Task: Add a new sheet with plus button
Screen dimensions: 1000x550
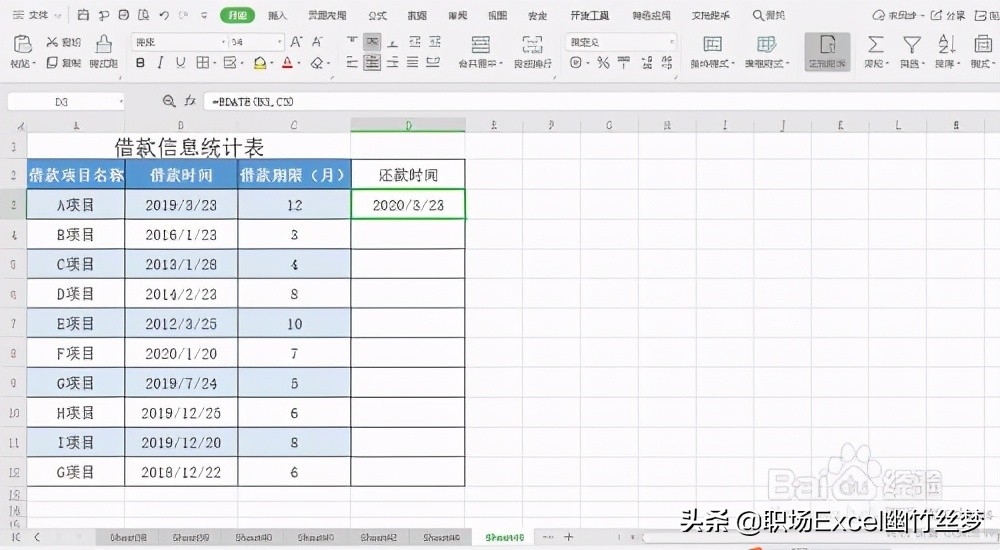Action: pyautogui.click(x=568, y=537)
